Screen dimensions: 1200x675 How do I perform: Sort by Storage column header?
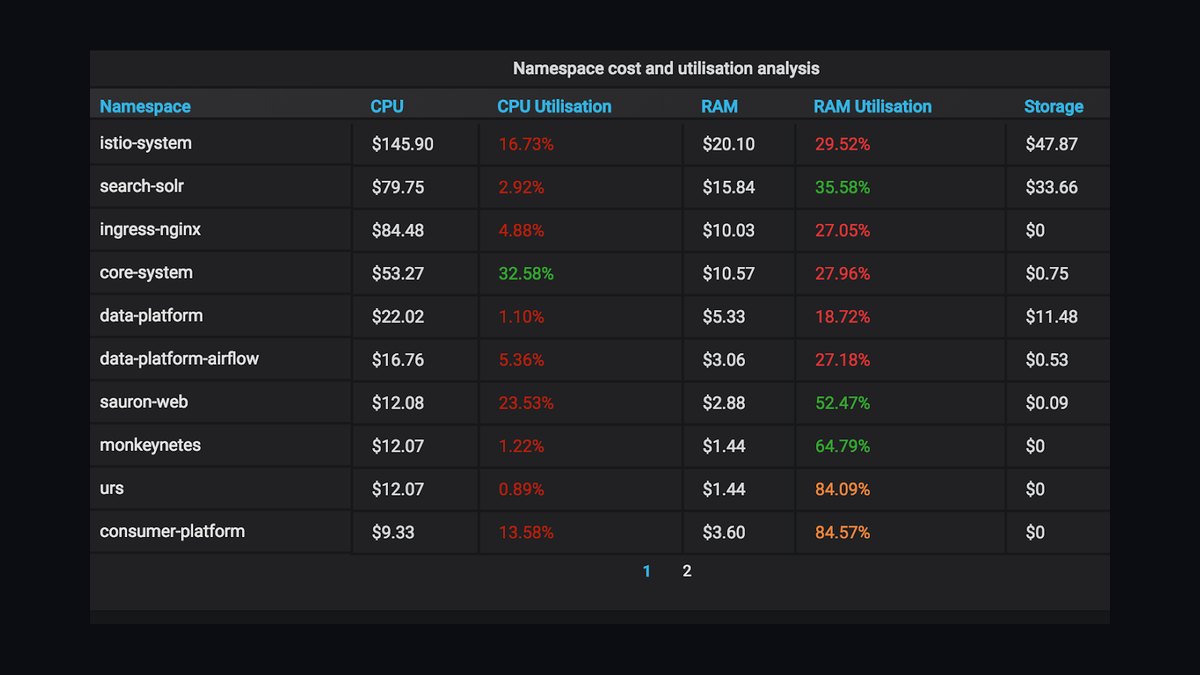1054,106
